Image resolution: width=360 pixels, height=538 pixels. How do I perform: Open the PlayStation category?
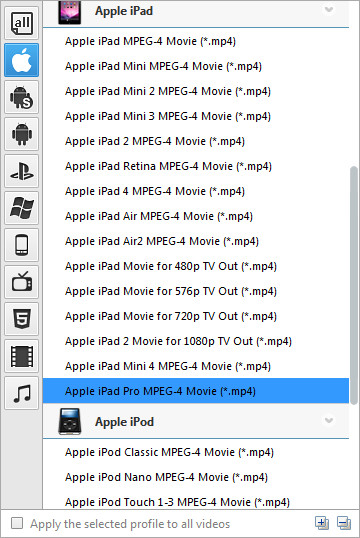(x=22, y=171)
